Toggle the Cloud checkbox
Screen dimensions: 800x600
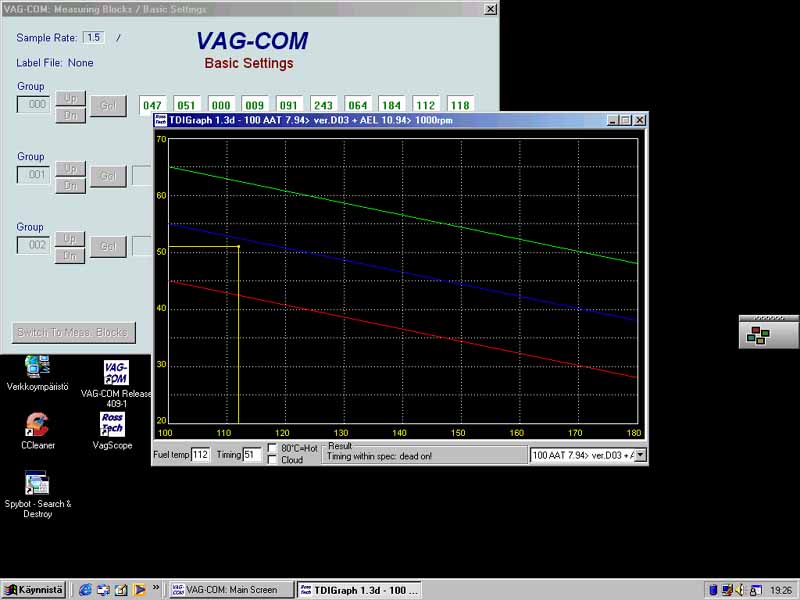273,460
